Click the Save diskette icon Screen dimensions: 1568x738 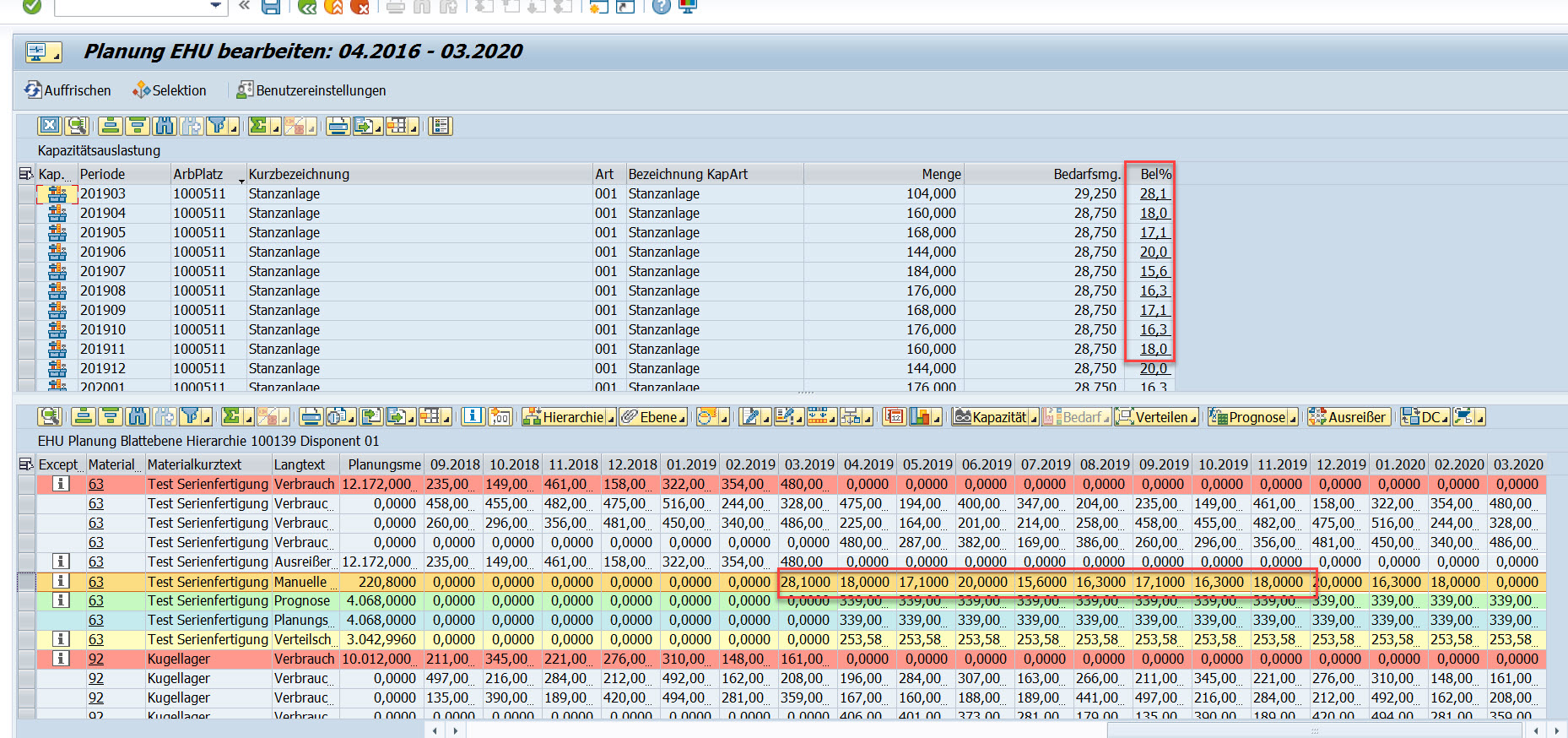tap(271, 7)
